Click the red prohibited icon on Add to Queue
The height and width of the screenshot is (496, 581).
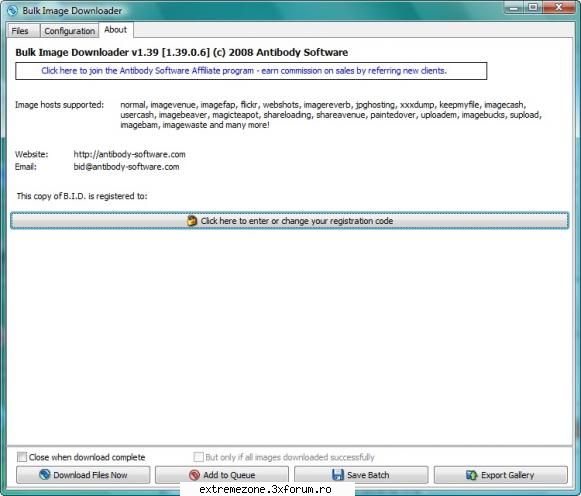pyautogui.click(x=194, y=475)
